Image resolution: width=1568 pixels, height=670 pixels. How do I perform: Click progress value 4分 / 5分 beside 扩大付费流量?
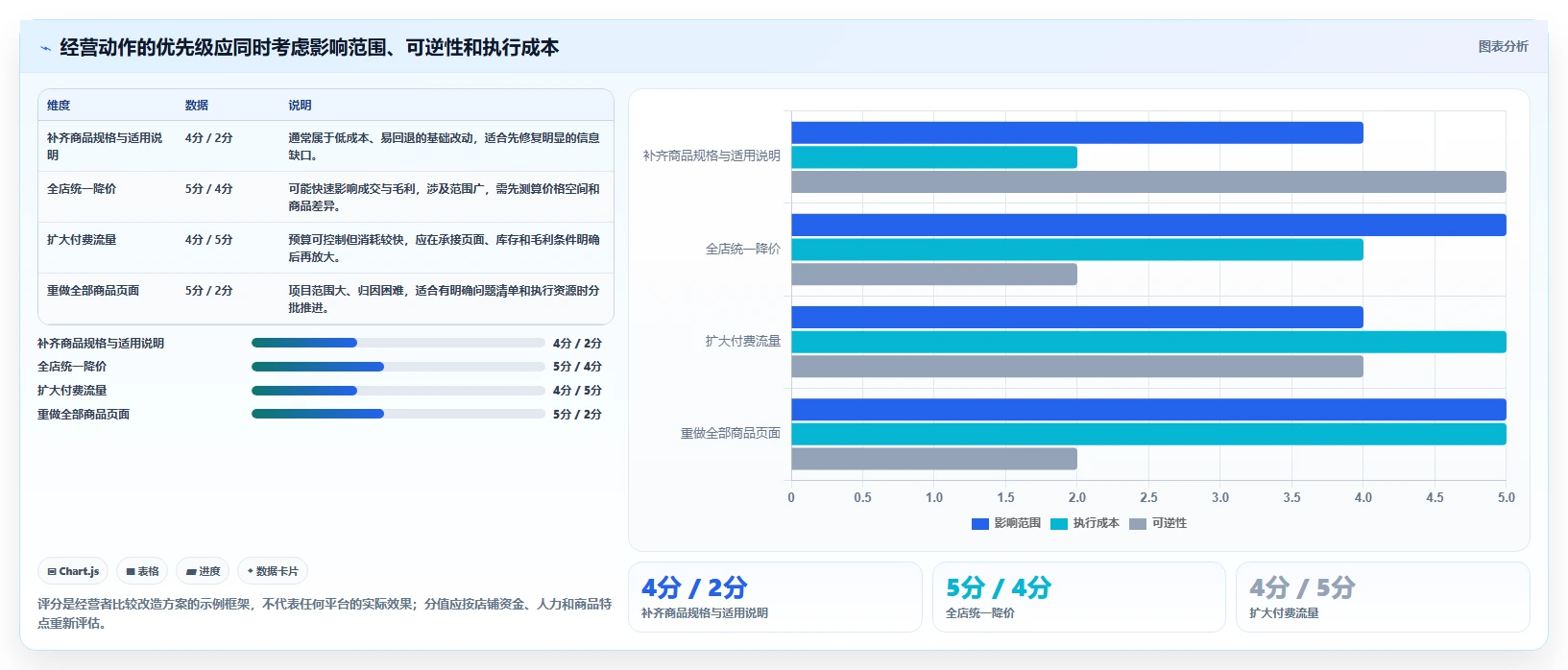(577, 391)
